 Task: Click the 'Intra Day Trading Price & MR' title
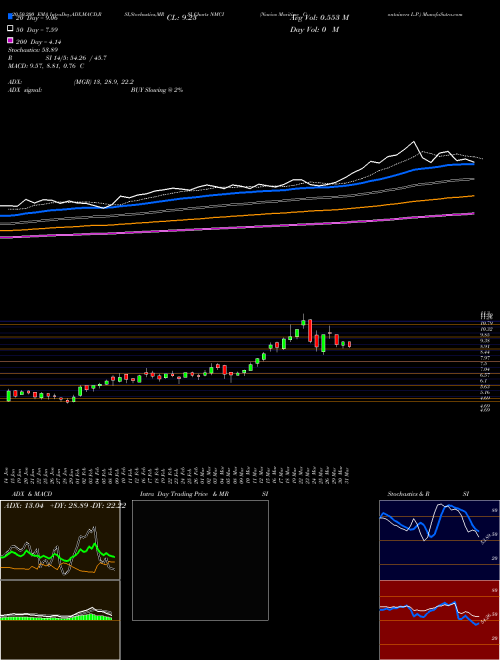184,494
